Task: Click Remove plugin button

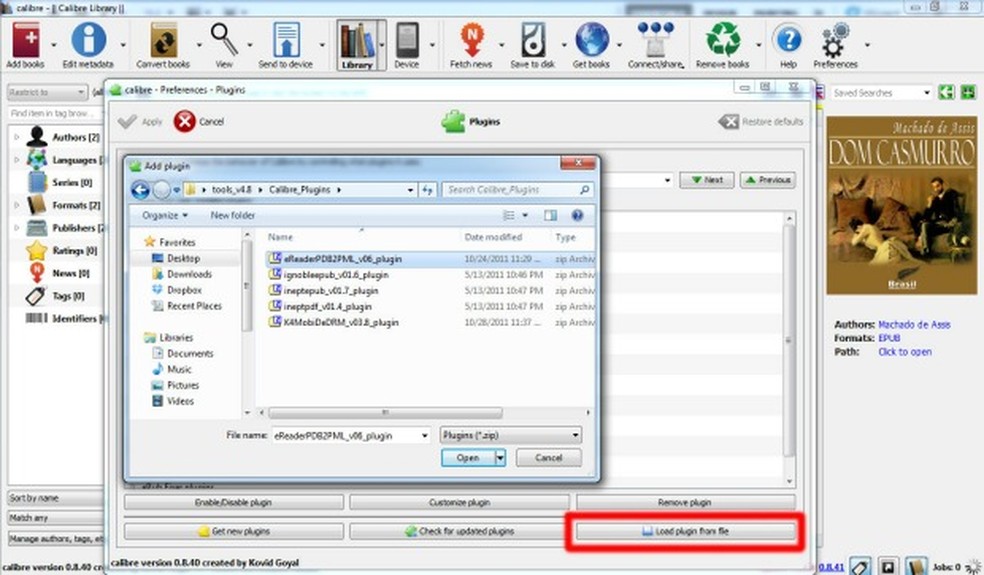Action: (685, 502)
